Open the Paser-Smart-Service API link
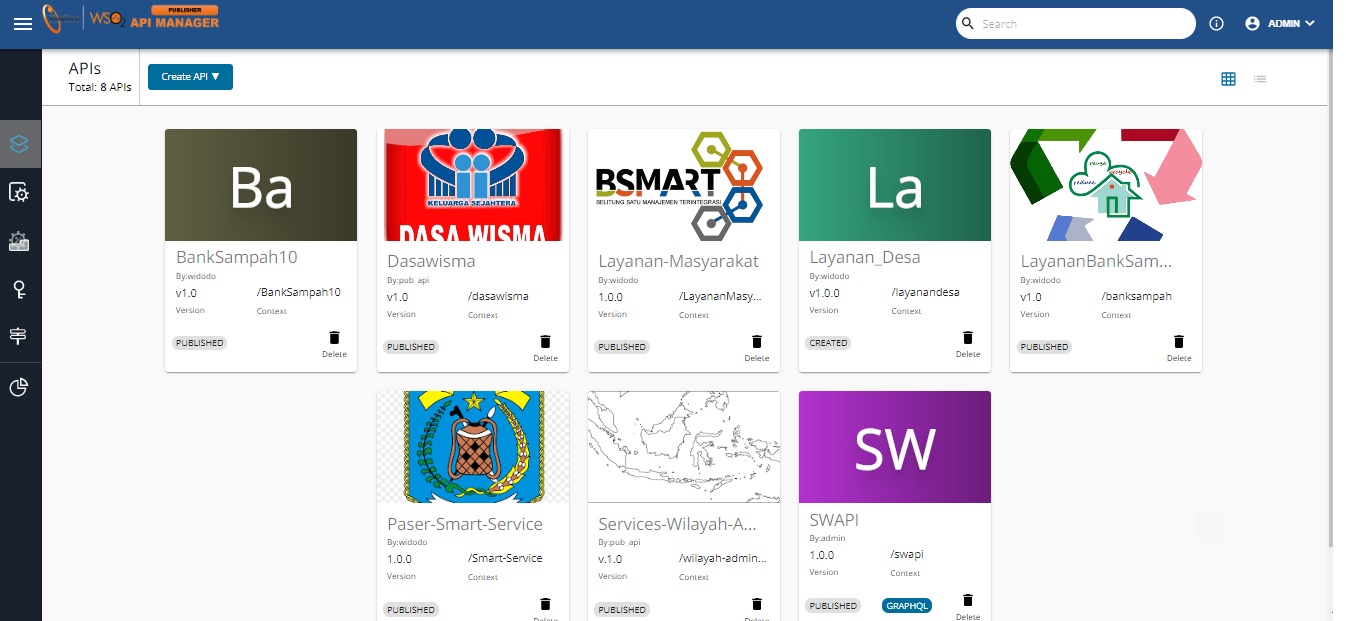The height and width of the screenshot is (621, 1346). 465,524
